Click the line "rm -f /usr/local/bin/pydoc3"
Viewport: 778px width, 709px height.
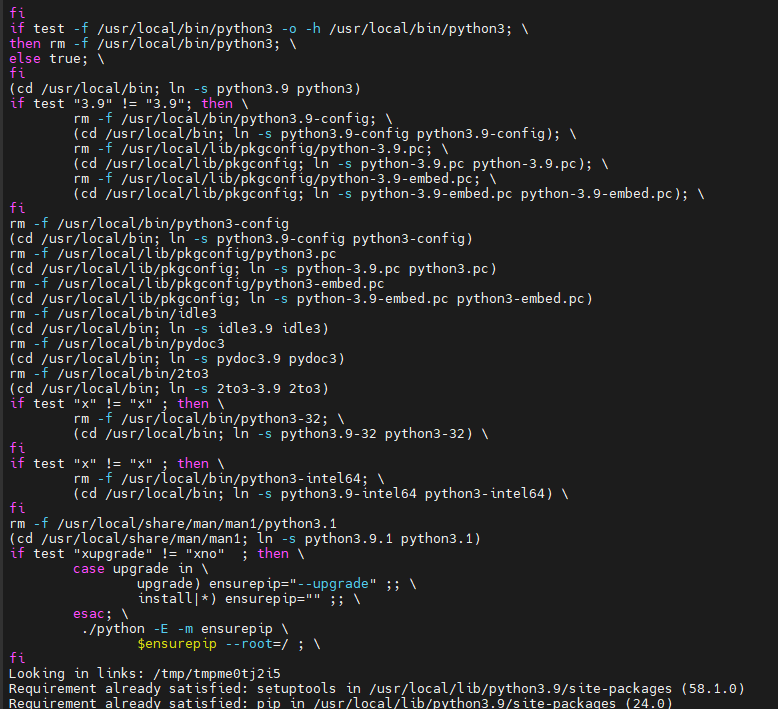(x=117, y=344)
